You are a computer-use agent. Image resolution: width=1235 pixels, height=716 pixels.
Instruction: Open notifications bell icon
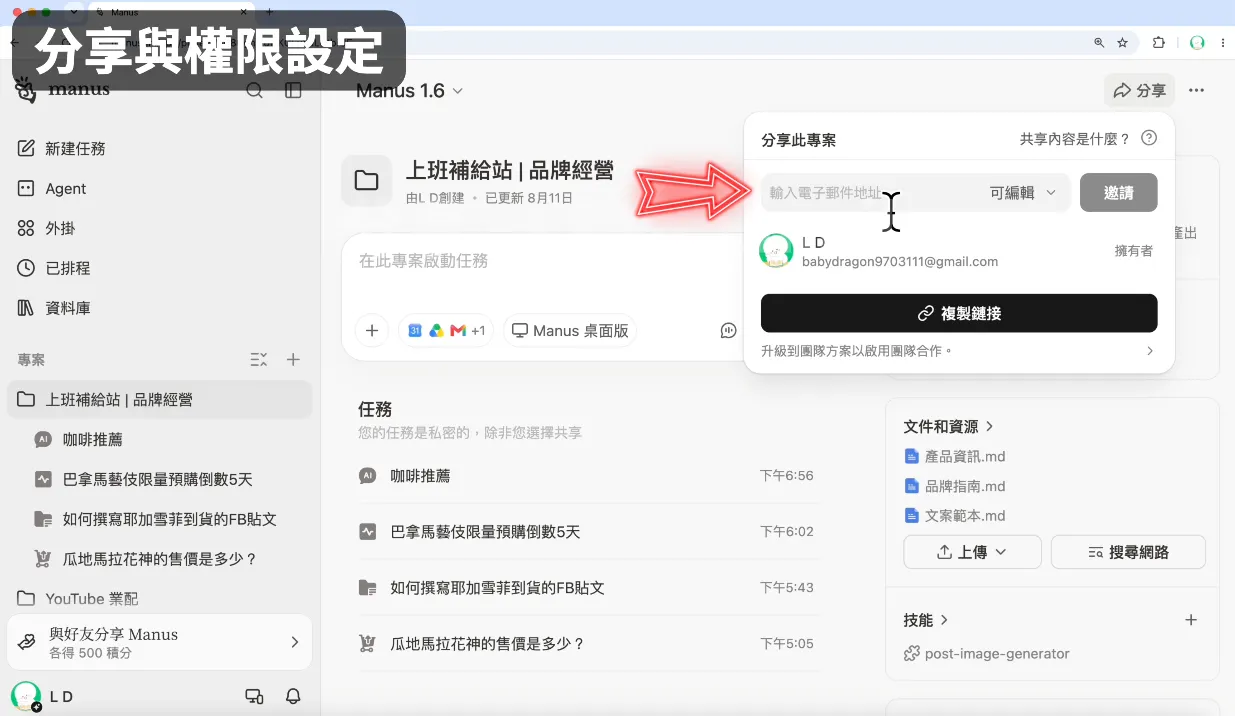pyautogui.click(x=293, y=696)
